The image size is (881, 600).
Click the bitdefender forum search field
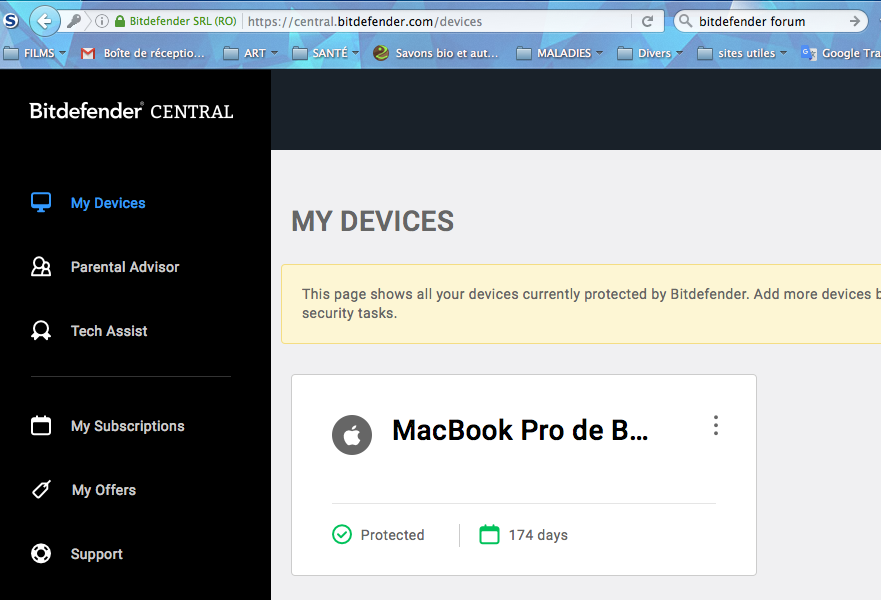coord(770,21)
